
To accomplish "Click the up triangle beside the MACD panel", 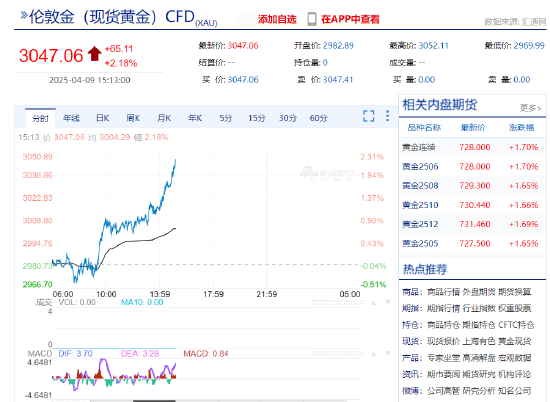I will [x=374, y=354].
